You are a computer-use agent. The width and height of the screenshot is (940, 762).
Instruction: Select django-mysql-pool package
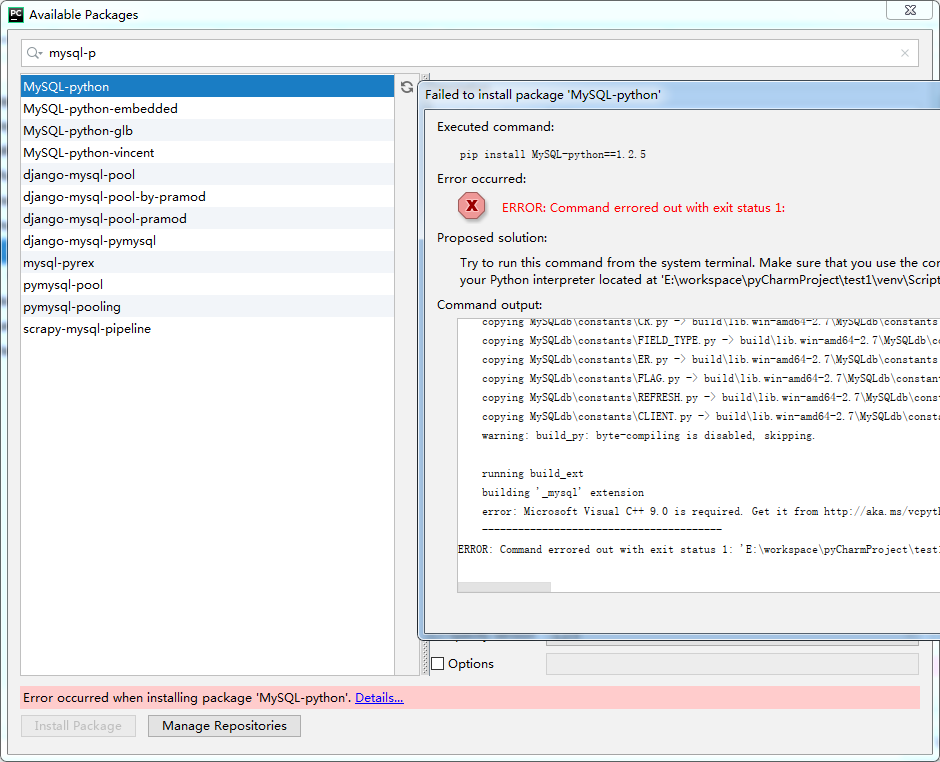click(207, 174)
